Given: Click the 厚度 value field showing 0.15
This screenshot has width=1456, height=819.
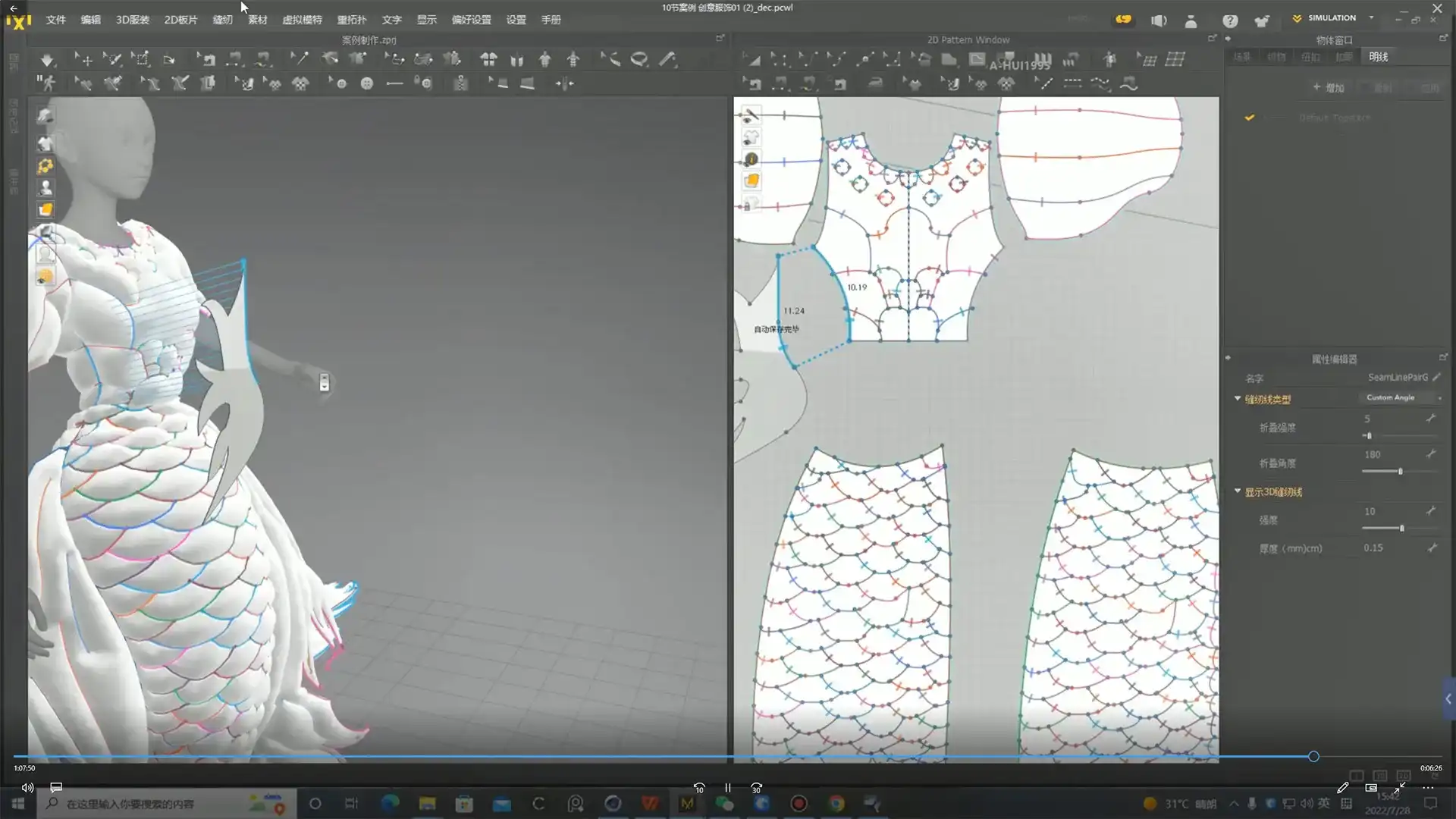Looking at the screenshot, I should pos(1373,548).
